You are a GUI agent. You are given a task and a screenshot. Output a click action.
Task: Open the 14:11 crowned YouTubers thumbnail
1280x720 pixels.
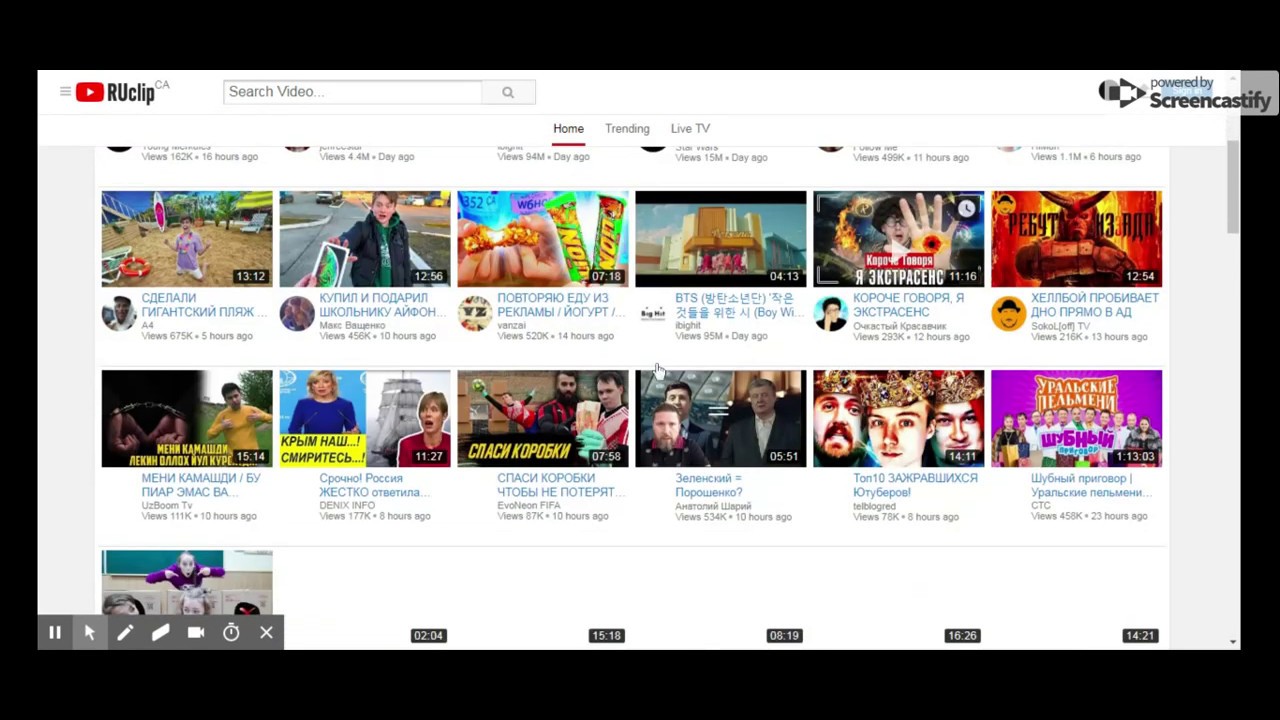pyautogui.click(x=899, y=419)
